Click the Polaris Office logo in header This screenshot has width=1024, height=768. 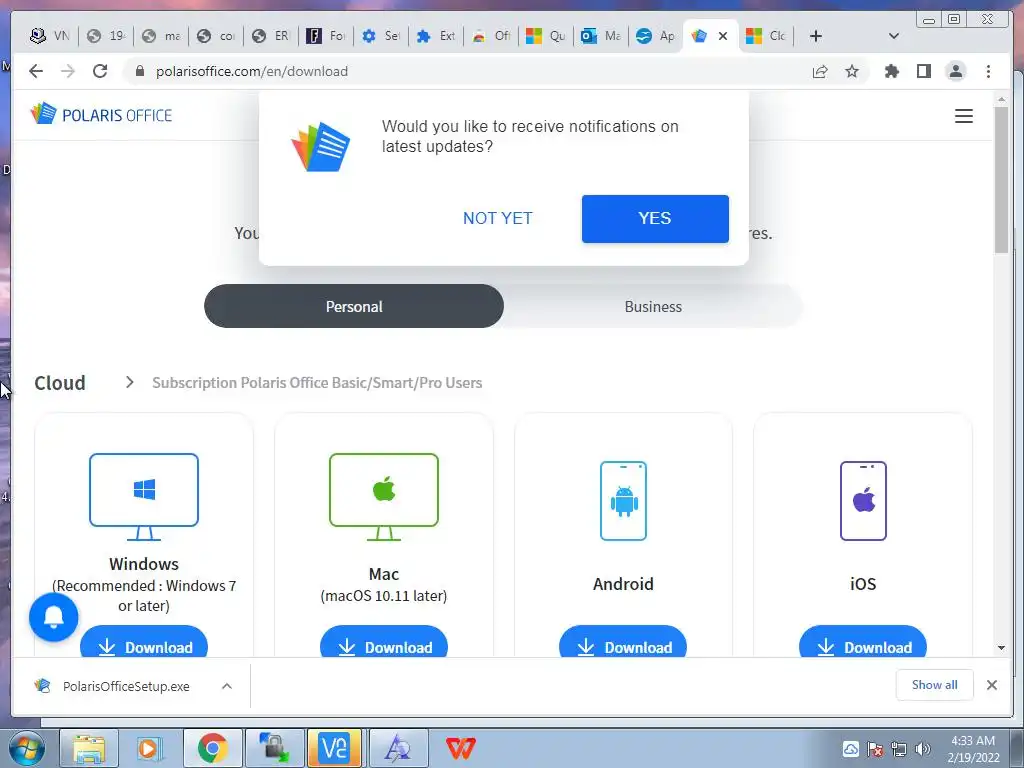tap(101, 115)
